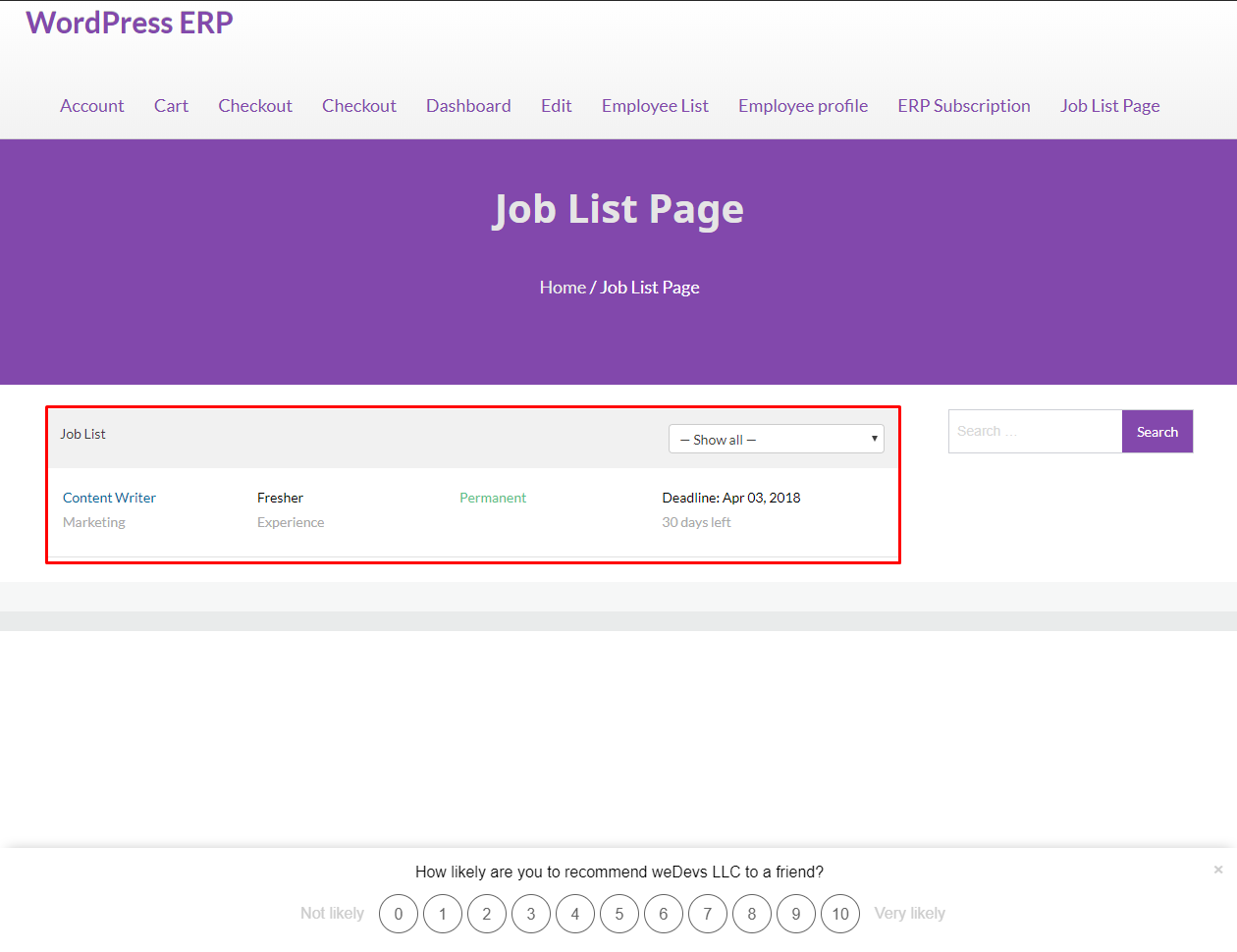The image size is (1237, 952).
Task: Choose rating 2 in the survey
Action: 487,914
